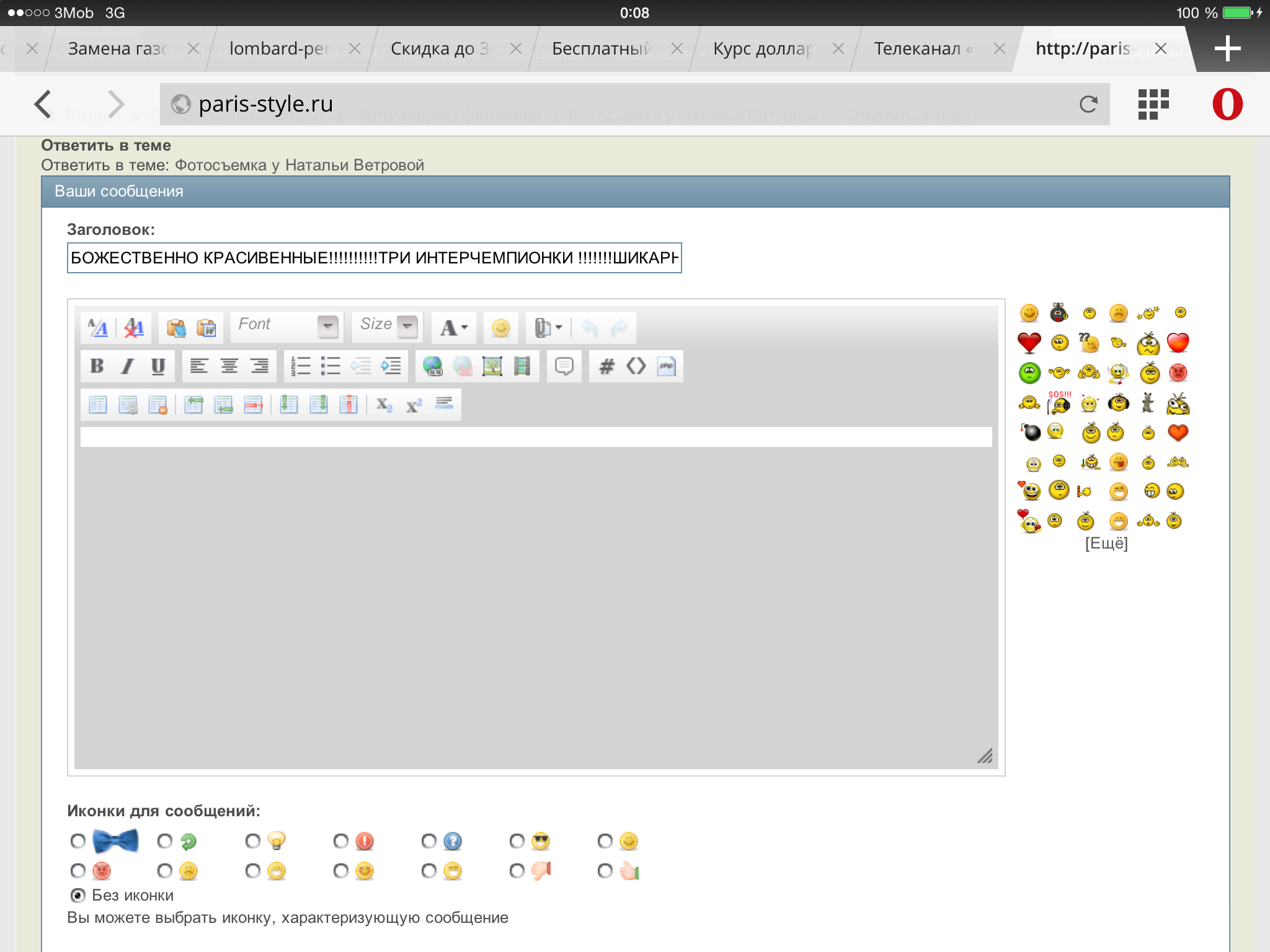Increase indent of the text
The height and width of the screenshot is (952, 1270).
point(391,366)
